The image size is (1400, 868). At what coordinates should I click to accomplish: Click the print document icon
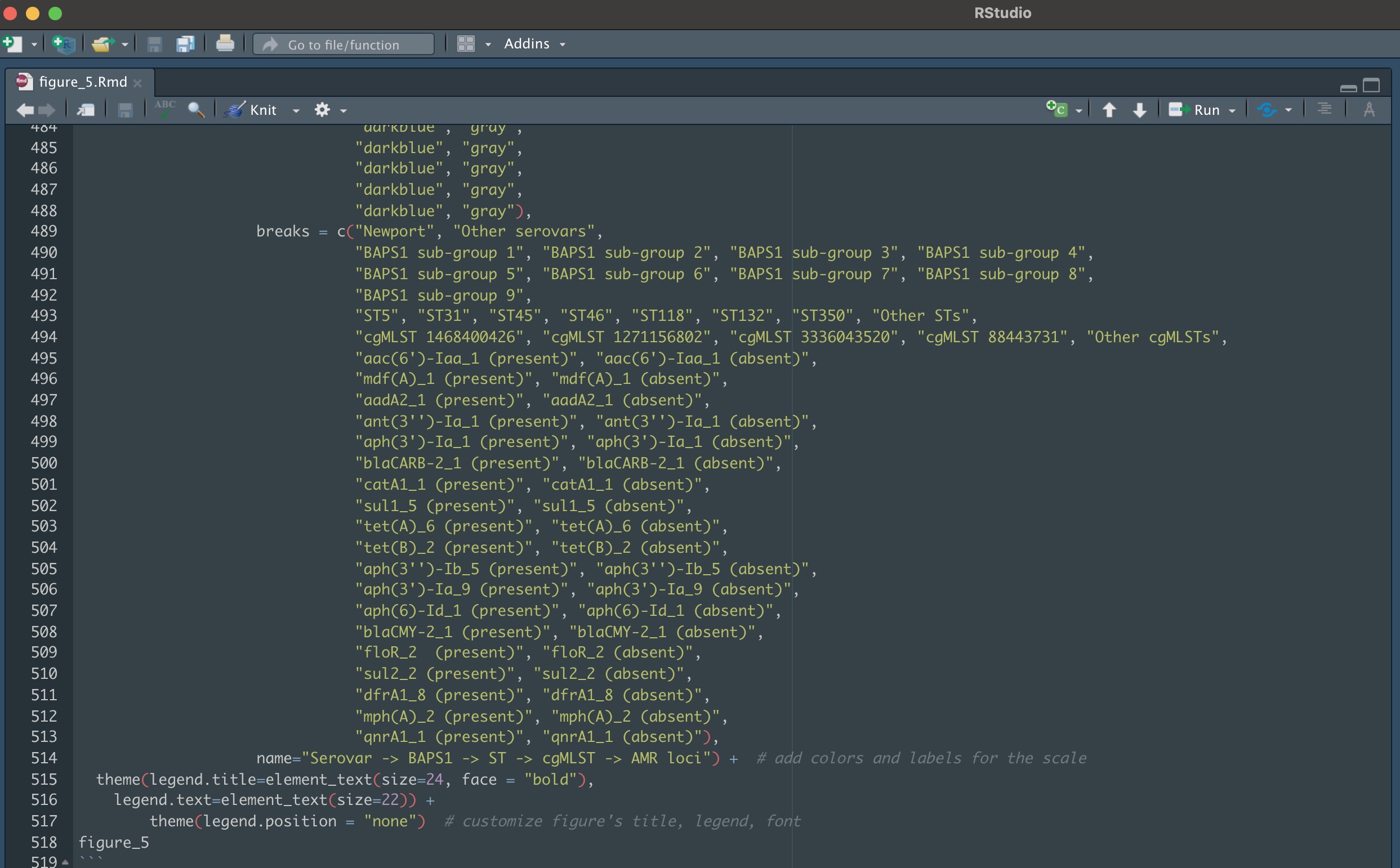click(225, 44)
